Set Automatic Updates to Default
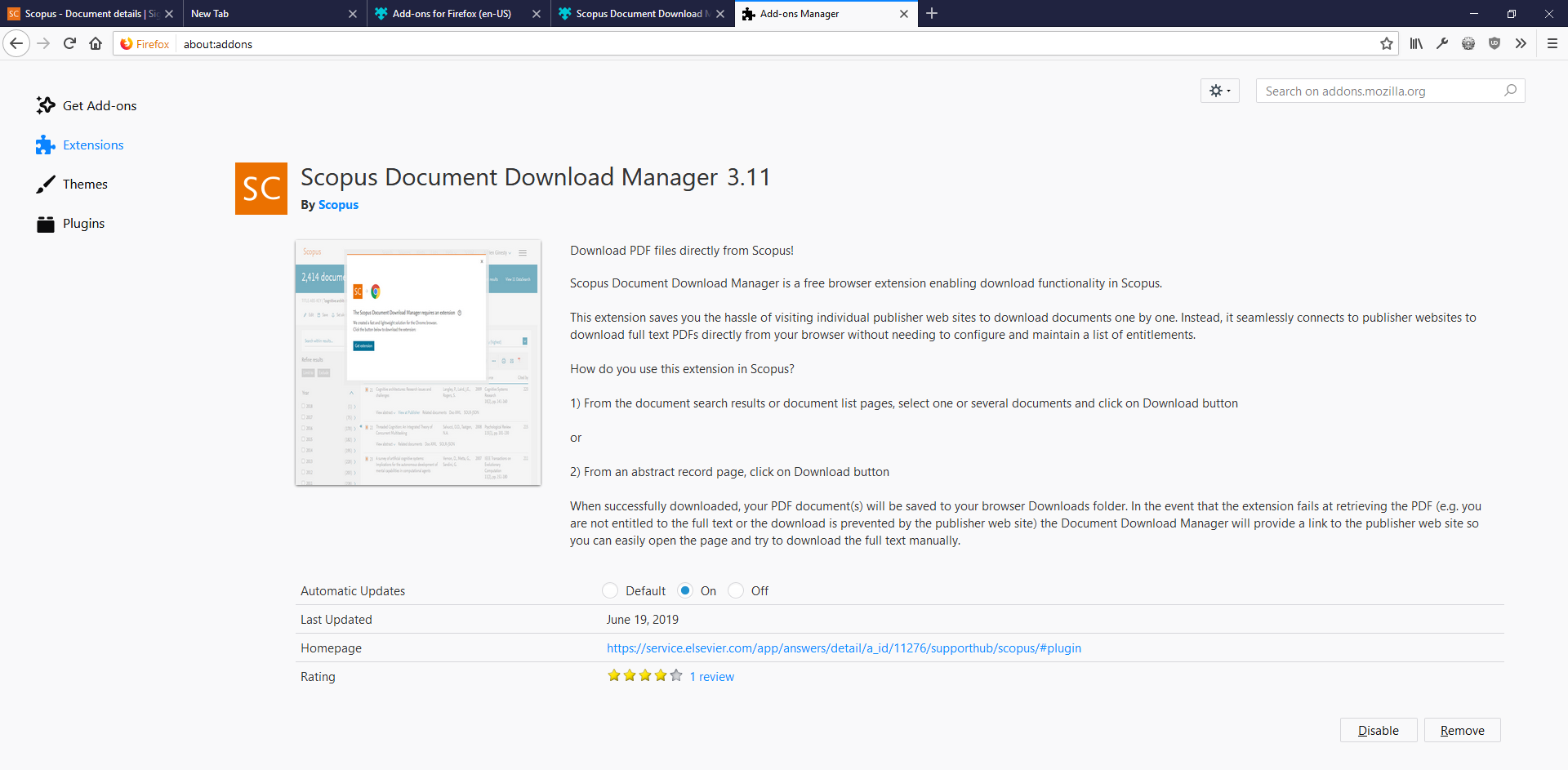Image resolution: width=1568 pixels, height=770 pixels. (610, 590)
